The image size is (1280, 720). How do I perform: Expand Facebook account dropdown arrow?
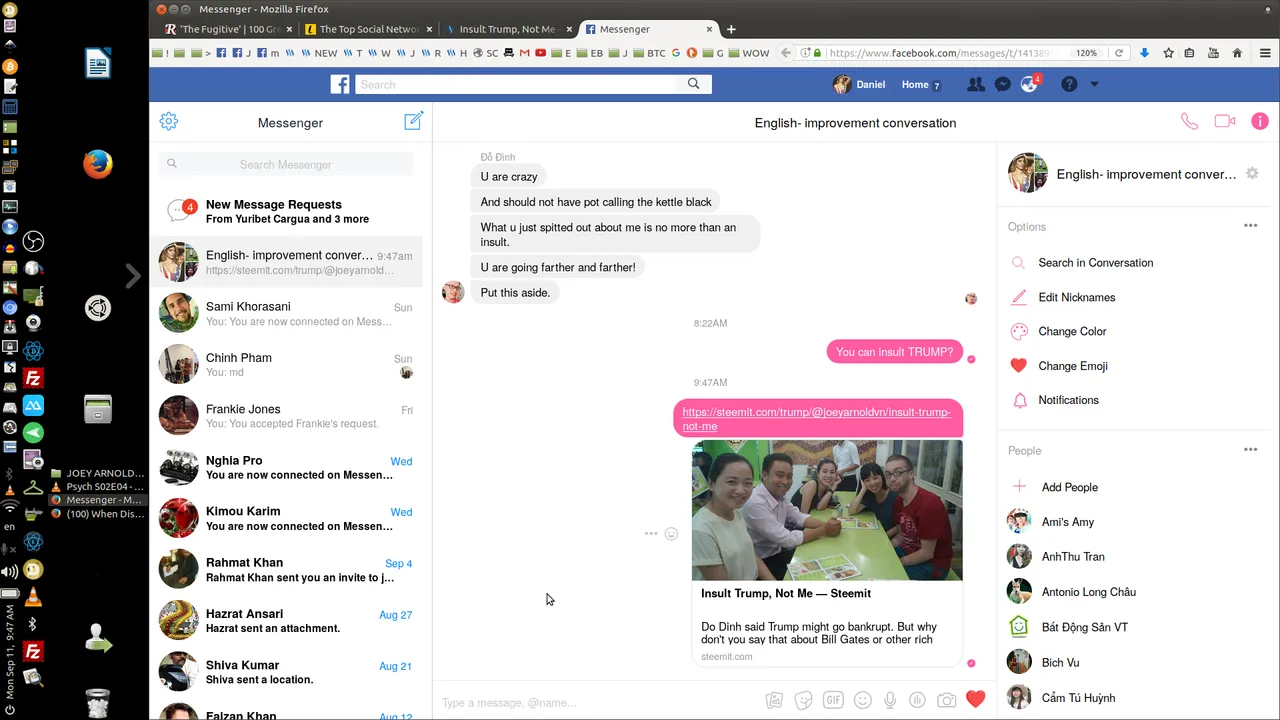(x=1094, y=85)
